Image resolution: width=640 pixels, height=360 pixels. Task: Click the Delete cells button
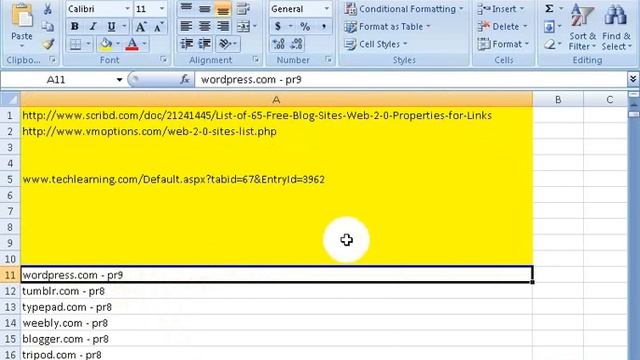pyautogui.click(x=502, y=27)
